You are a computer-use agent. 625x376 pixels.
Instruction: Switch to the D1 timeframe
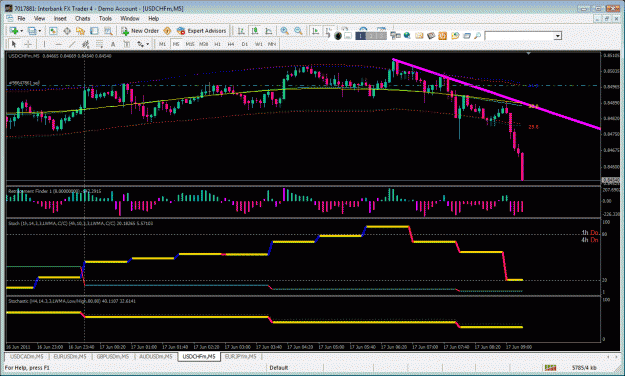click(x=245, y=44)
